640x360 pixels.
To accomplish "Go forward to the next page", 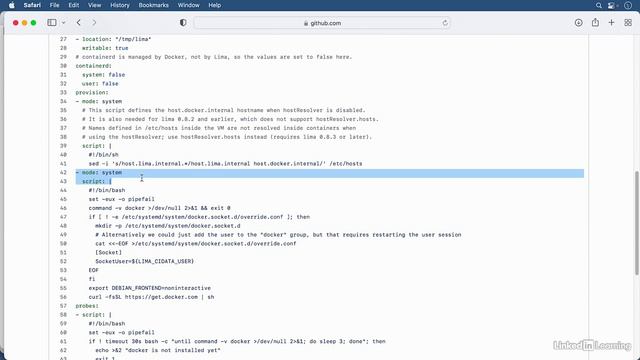I will point(94,23).
